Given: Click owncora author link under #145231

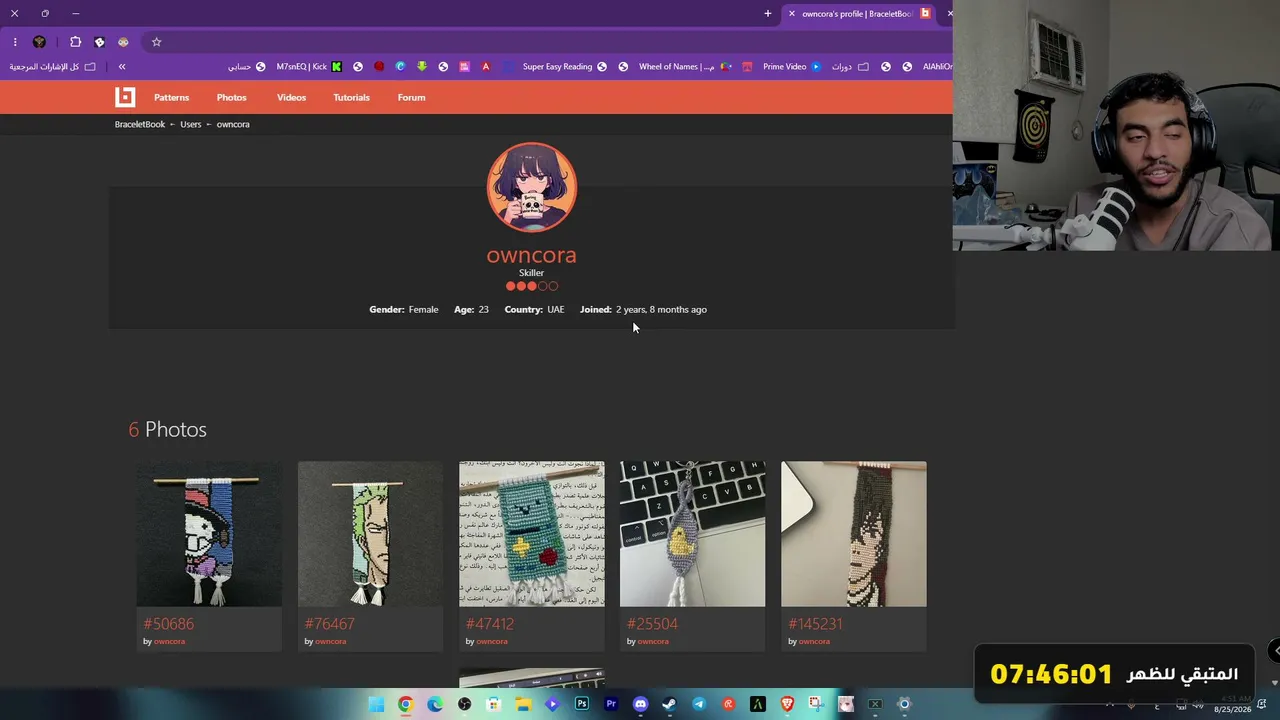Looking at the screenshot, I should tap(814, 641).
